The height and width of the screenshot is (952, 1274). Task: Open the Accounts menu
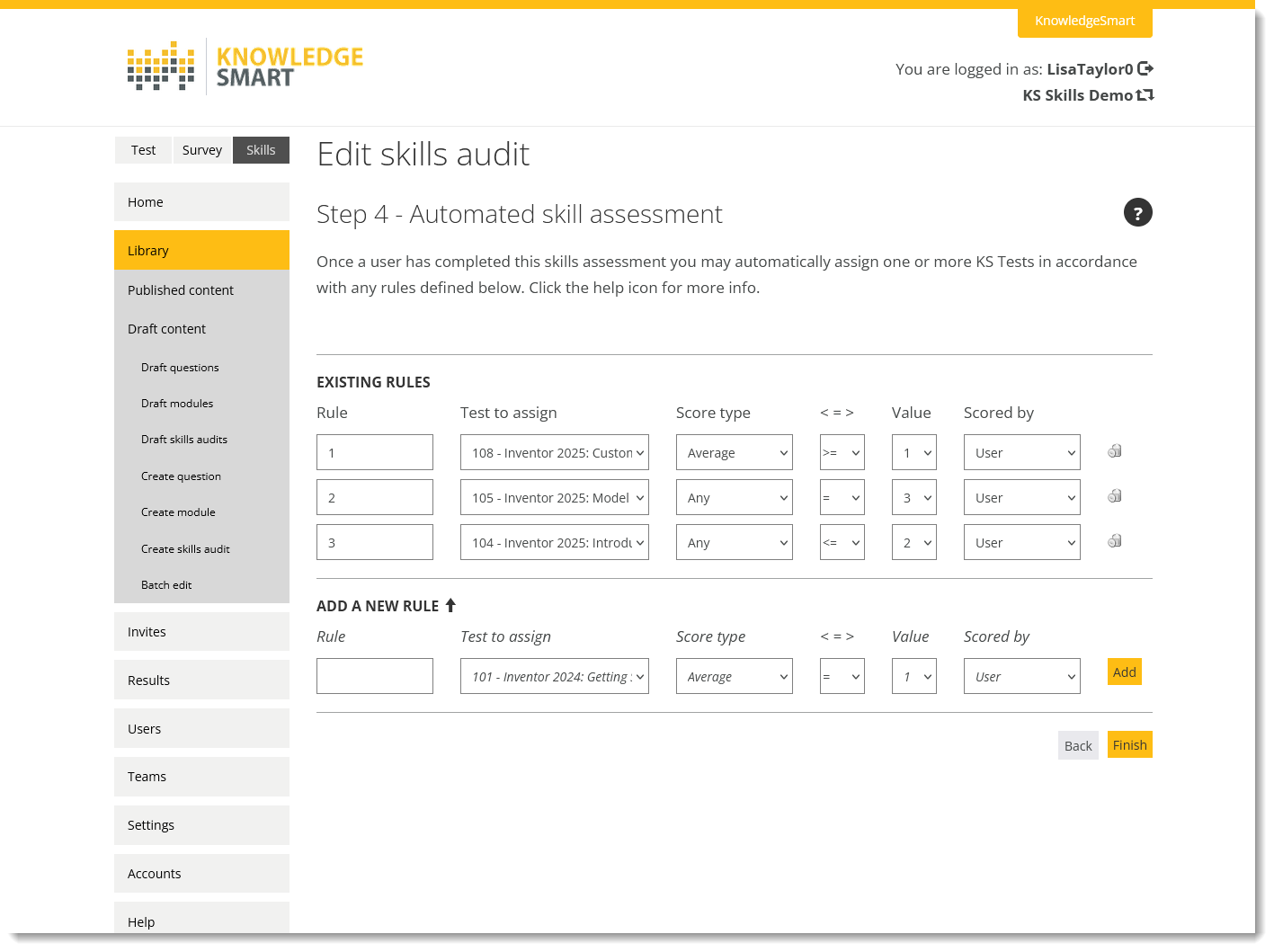(201, 874)
